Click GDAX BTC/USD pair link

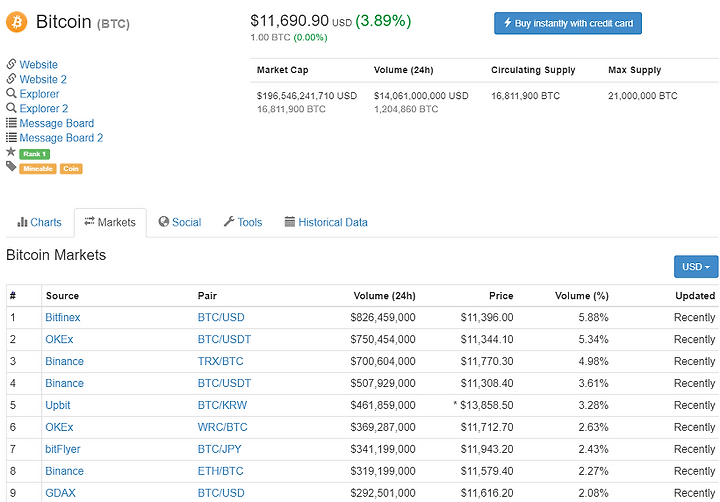point(221,493)
